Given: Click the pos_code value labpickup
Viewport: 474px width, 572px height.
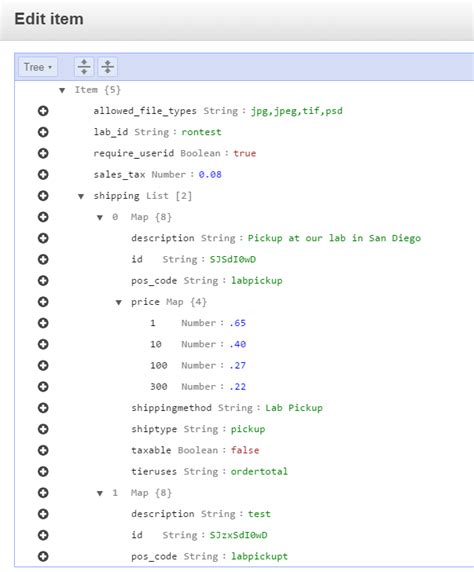Looking at the screenshot, I should pos(257,281).
